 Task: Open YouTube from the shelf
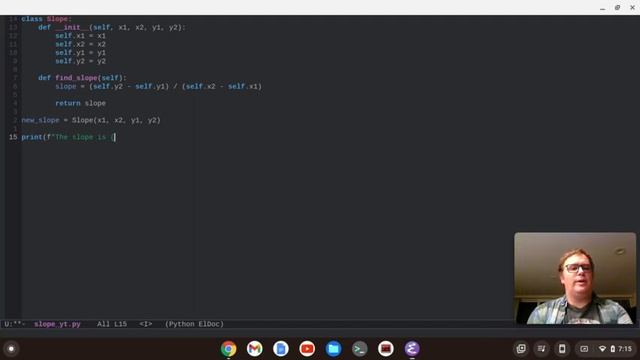[x=307, y=349]
